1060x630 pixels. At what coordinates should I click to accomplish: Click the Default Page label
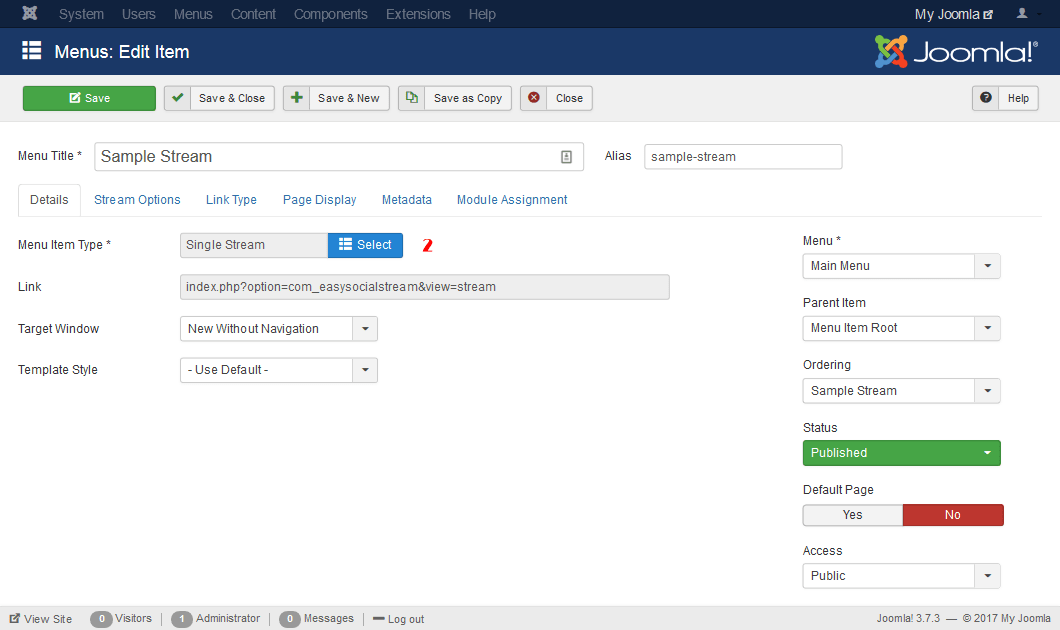pos(838,490)
